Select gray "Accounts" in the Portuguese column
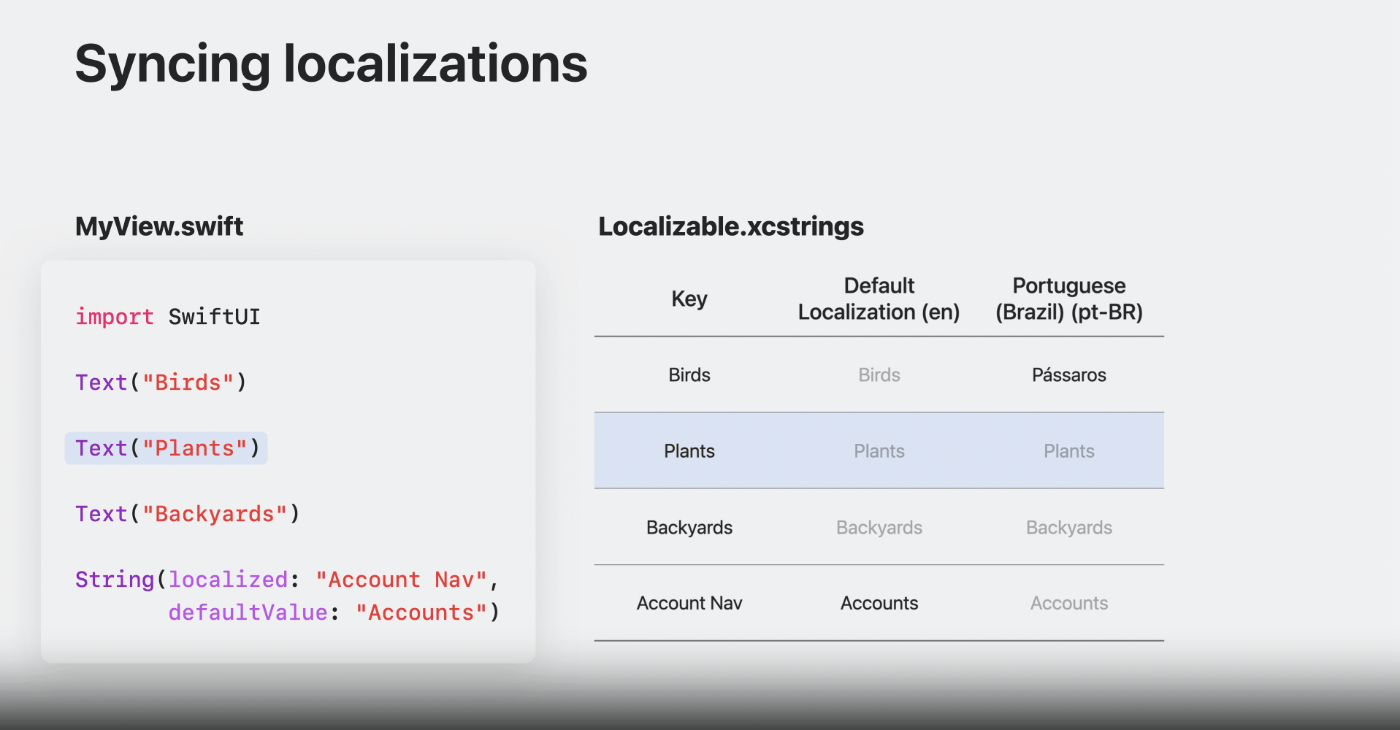Viewport: 1400px width, 730px height. (1069, 603)
